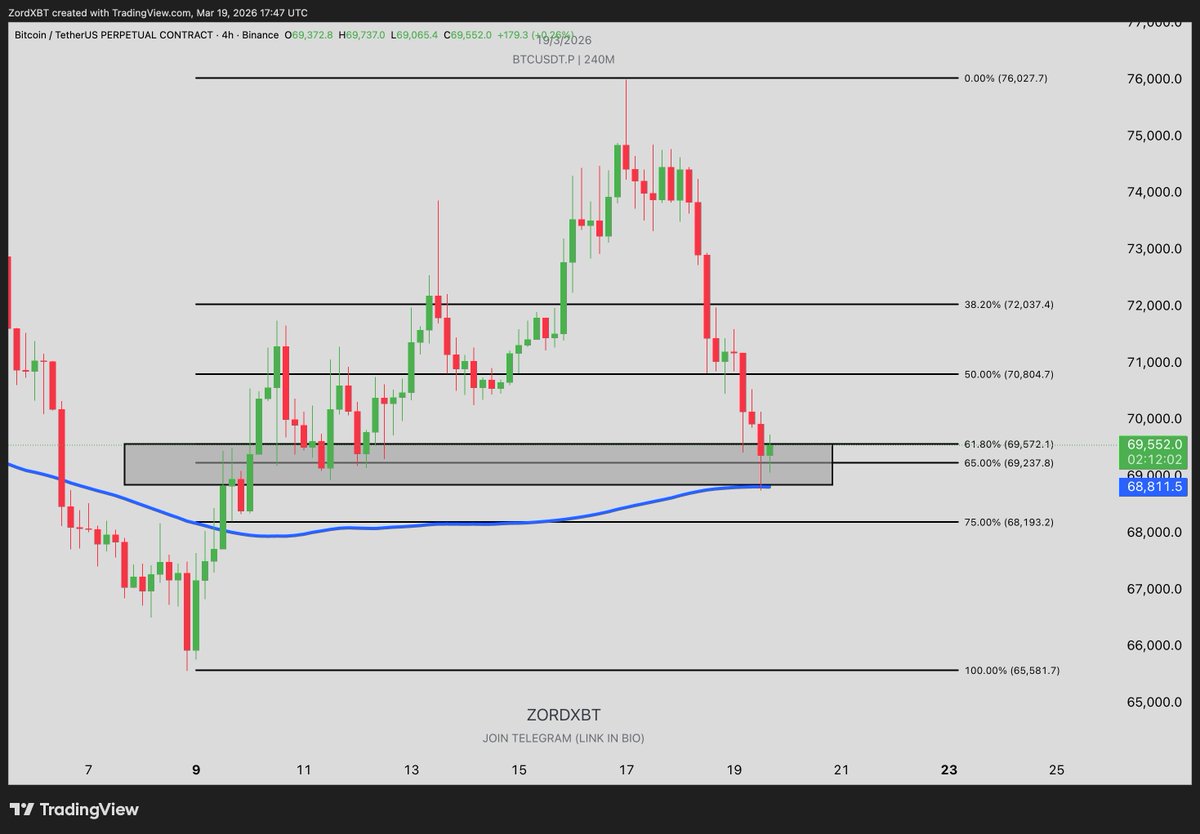Click date 25 on the time axis
This screenshot has height=834, width=1200.
1056,769
